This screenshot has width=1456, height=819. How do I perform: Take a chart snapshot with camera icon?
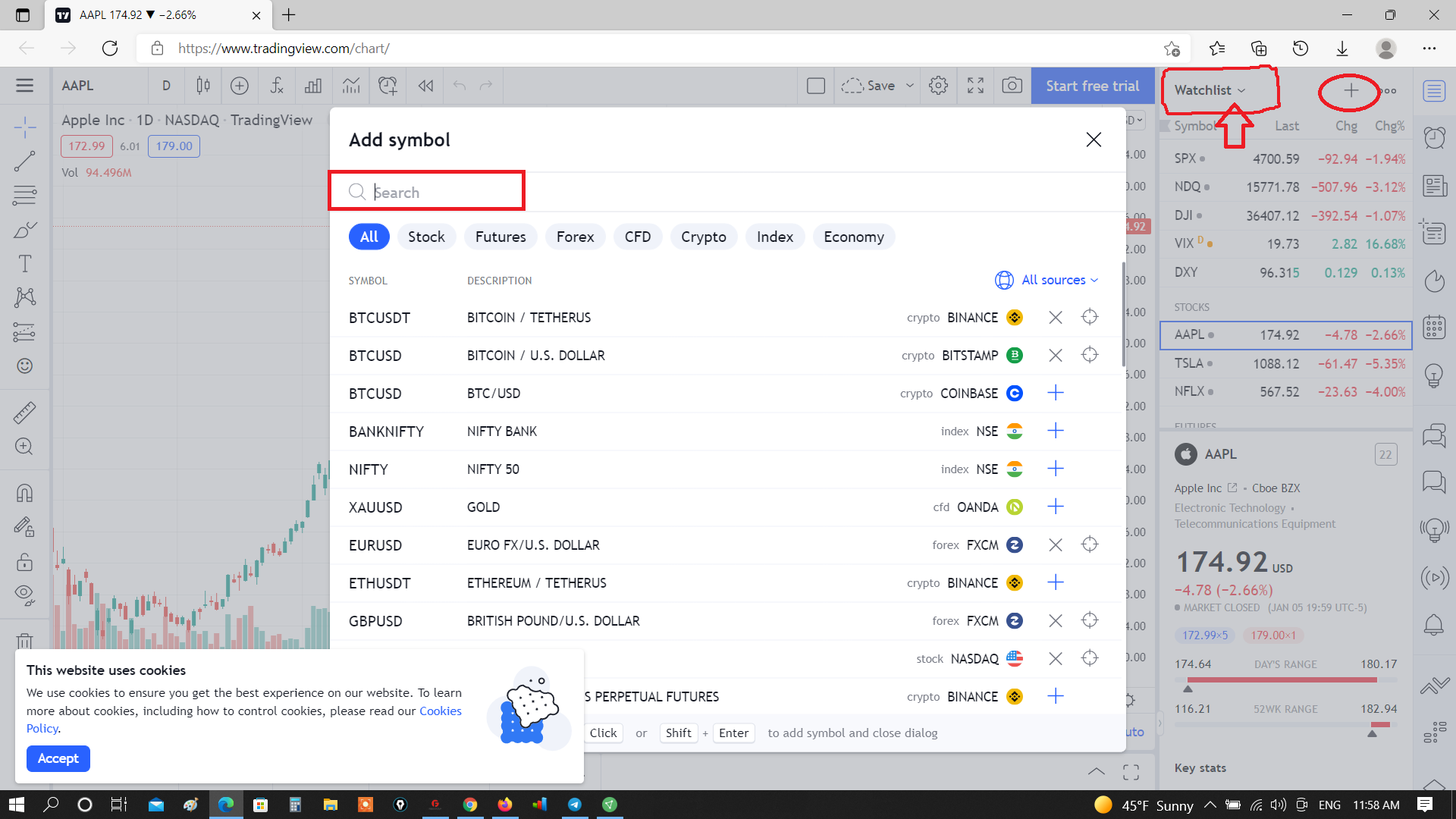point(1012,86)
